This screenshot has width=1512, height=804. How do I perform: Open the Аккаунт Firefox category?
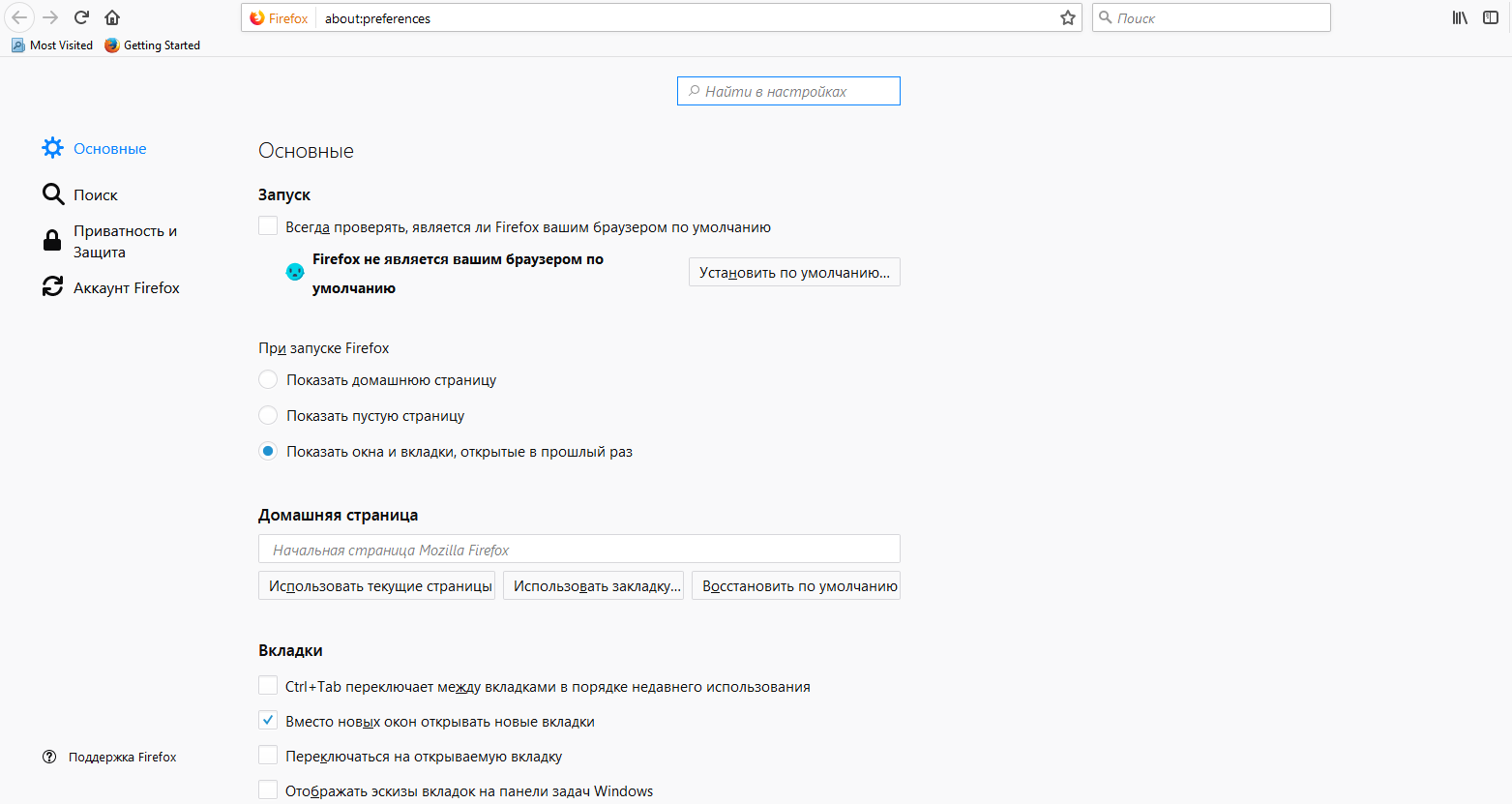[127, 287]
